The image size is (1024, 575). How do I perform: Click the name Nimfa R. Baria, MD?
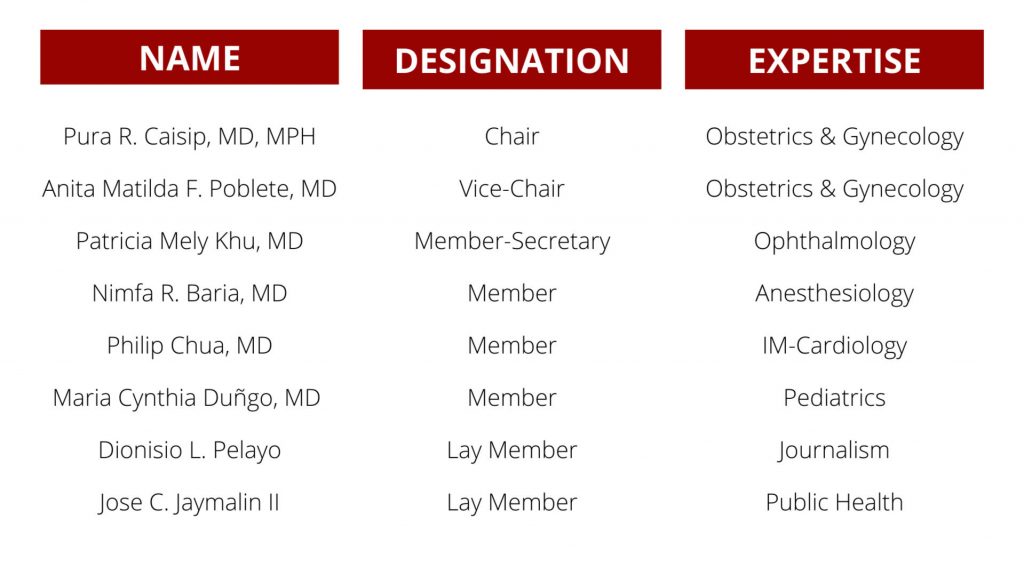pyautogui.click(x=189, y=293)
